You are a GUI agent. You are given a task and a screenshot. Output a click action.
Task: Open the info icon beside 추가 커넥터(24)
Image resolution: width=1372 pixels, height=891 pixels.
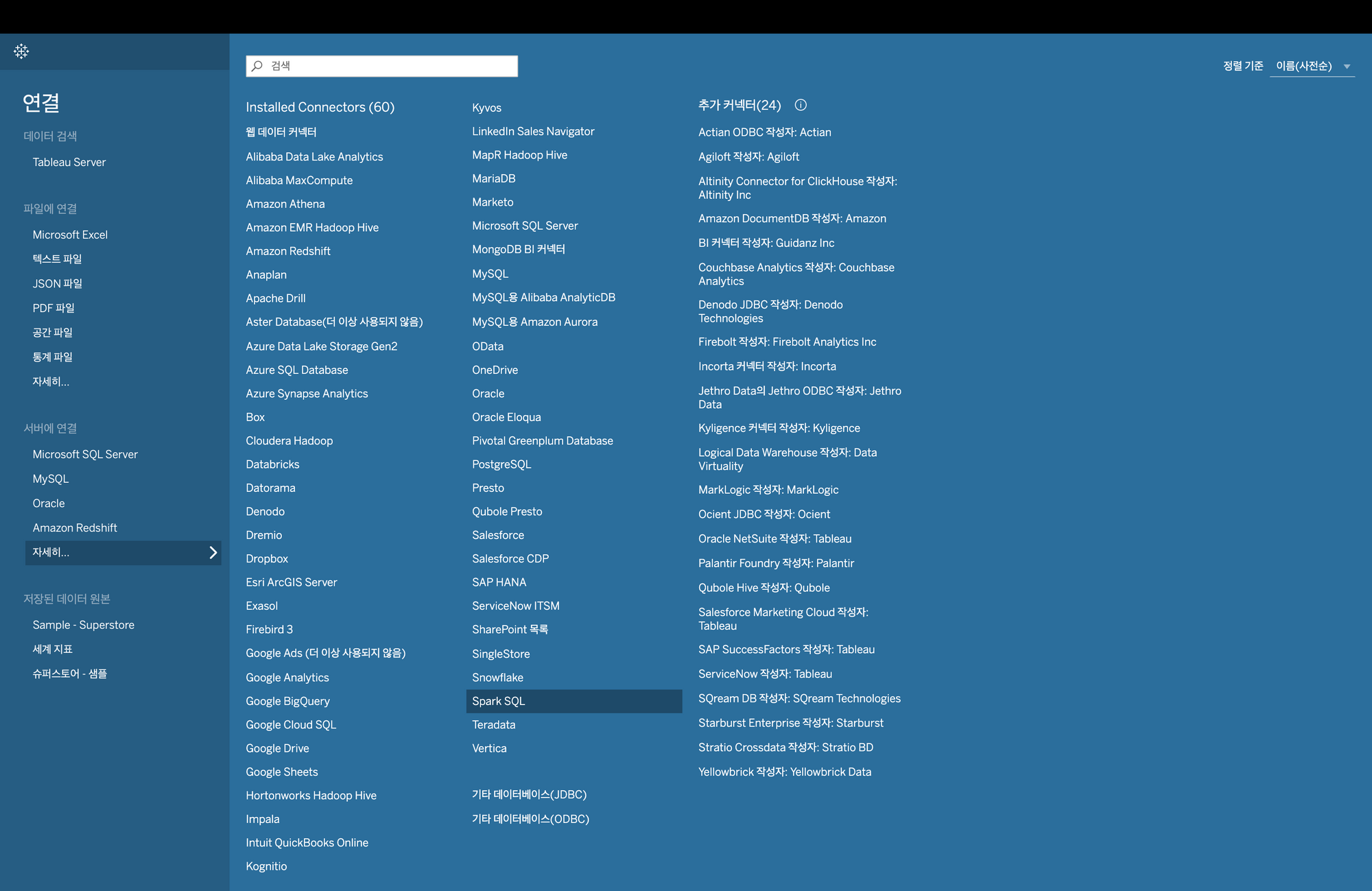801,105
